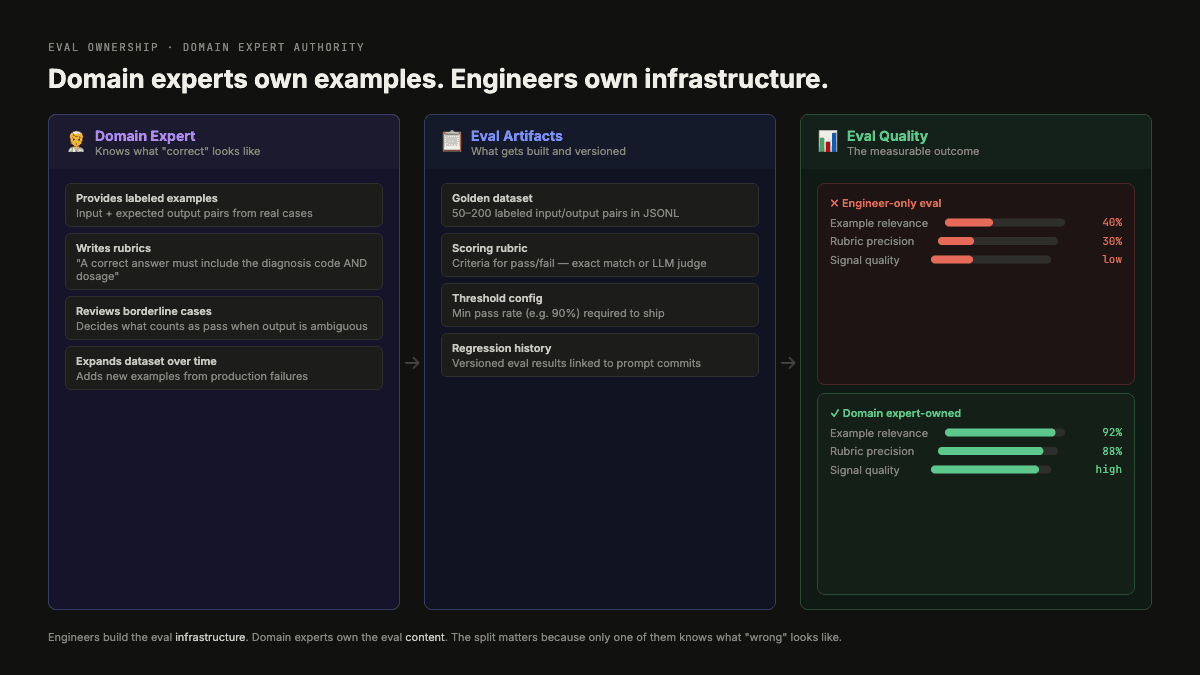
Task: Click the green "high" signal value
Action: pyautogui.click(x=1108, y=470)
